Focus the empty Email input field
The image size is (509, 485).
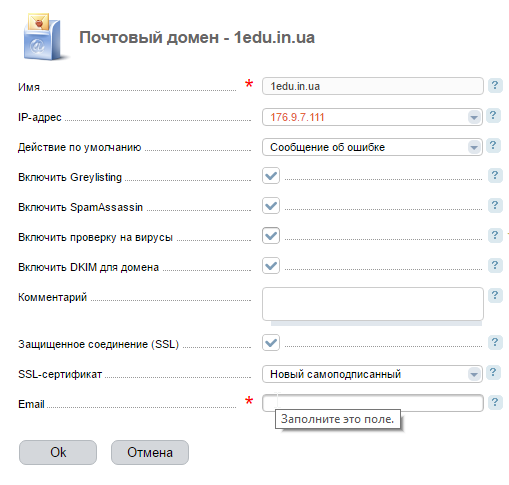click(x=373, y=403)
